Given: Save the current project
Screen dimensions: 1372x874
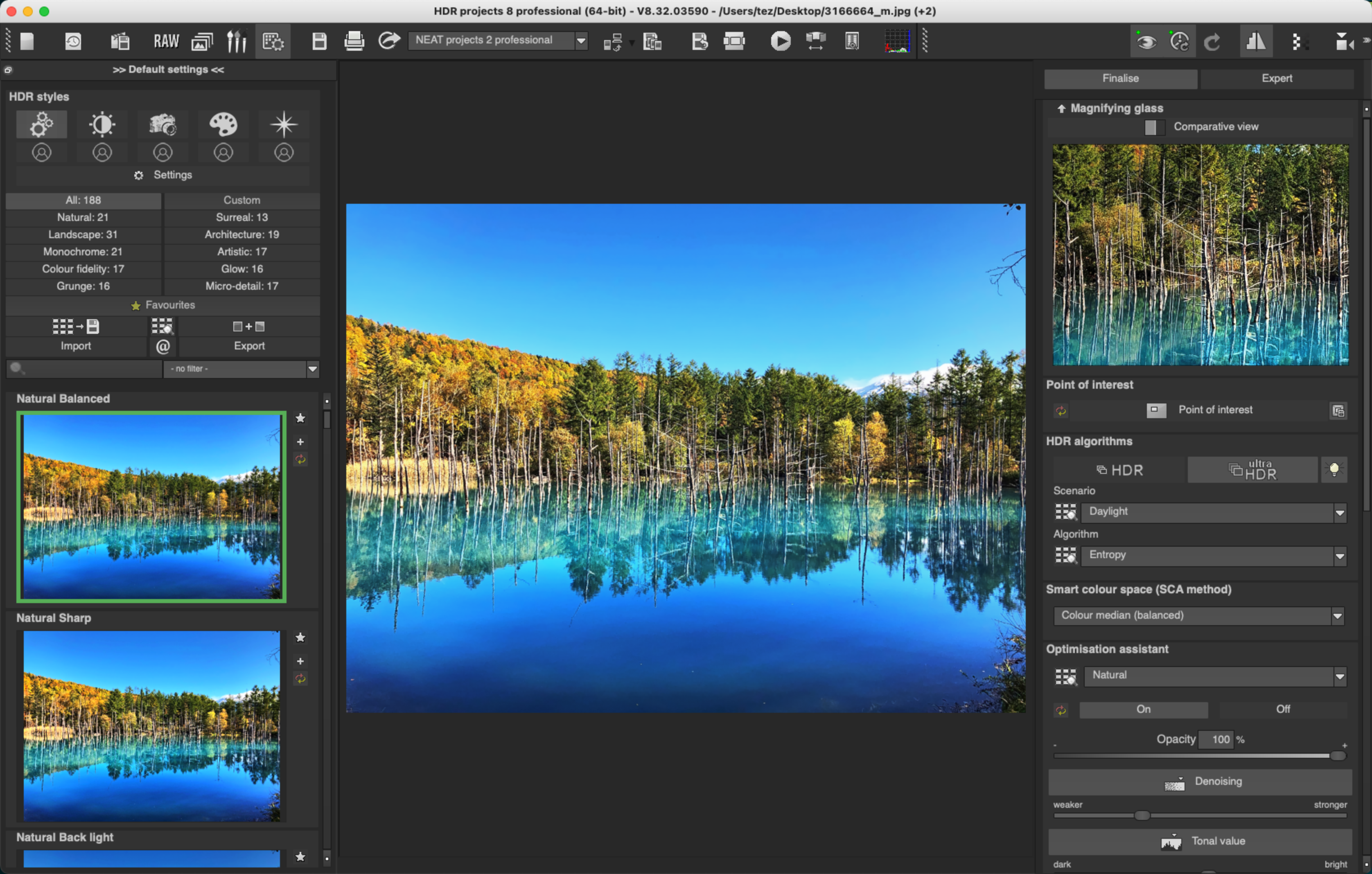Looking at the screenshot, I should [x=320, y=41].
